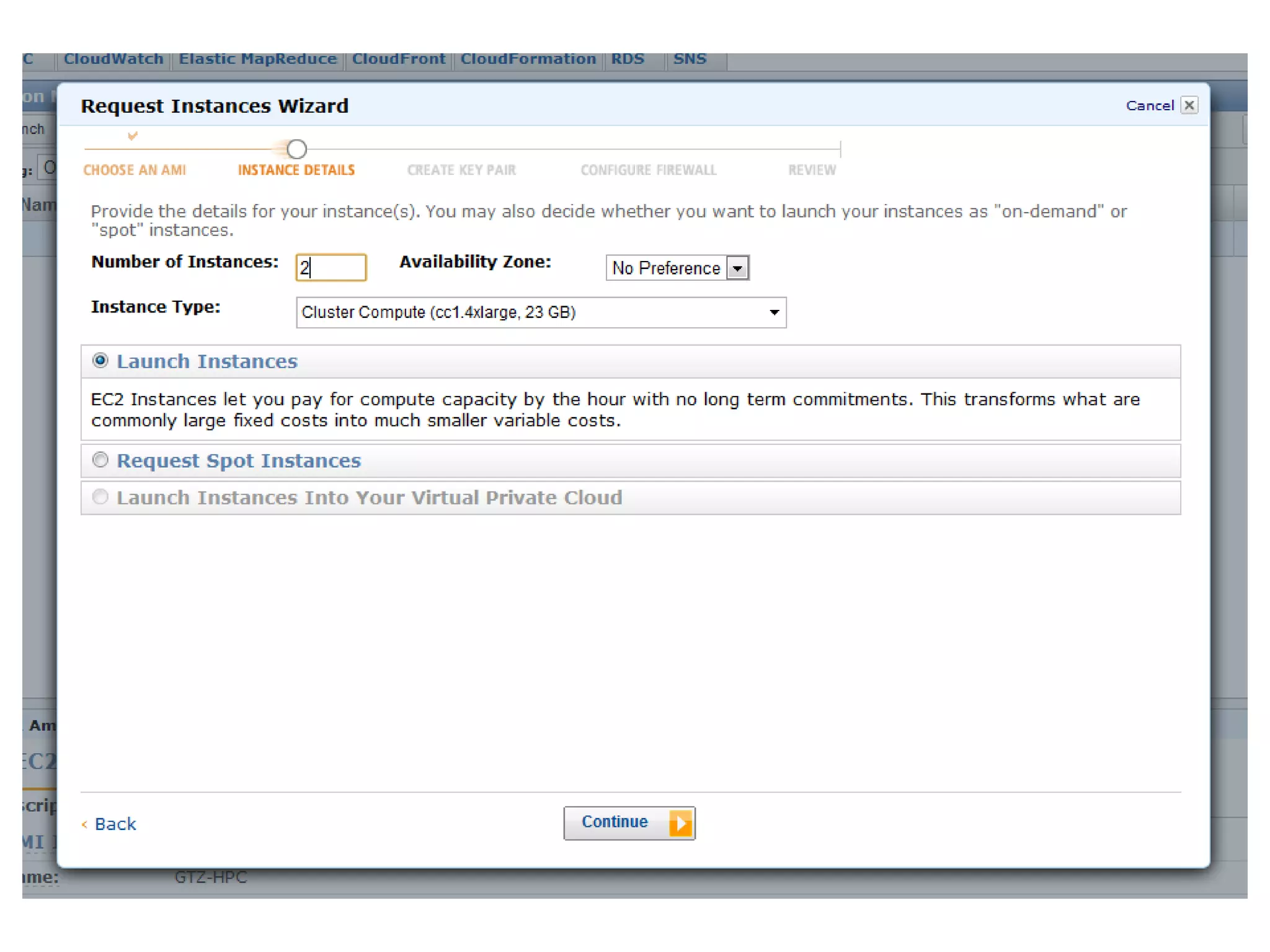Screen dimensions: 1270x952
Task: Select the Launch Instances radio button
Action: point(100,361)
